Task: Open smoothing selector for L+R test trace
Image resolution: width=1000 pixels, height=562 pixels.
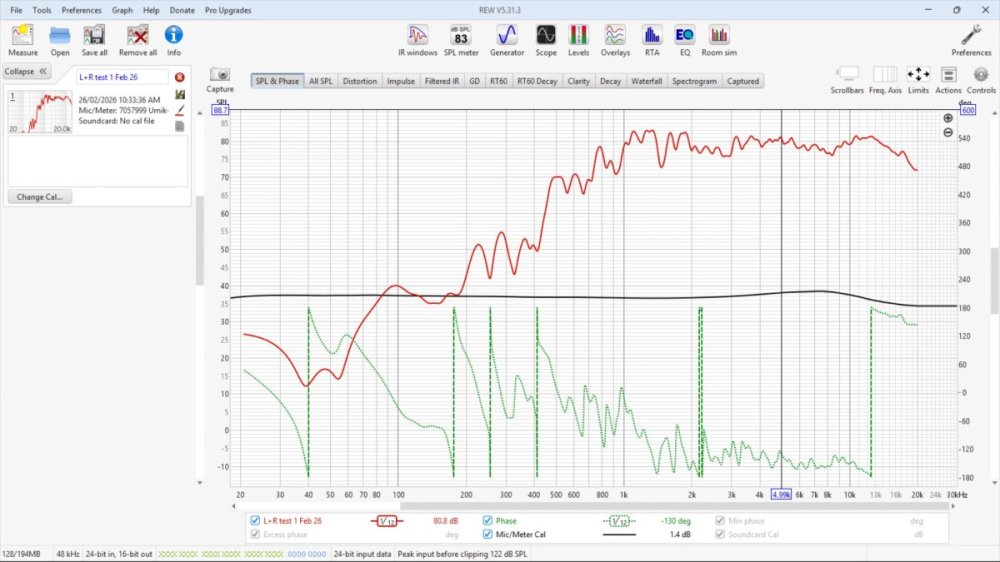Action: pos(388,521)
